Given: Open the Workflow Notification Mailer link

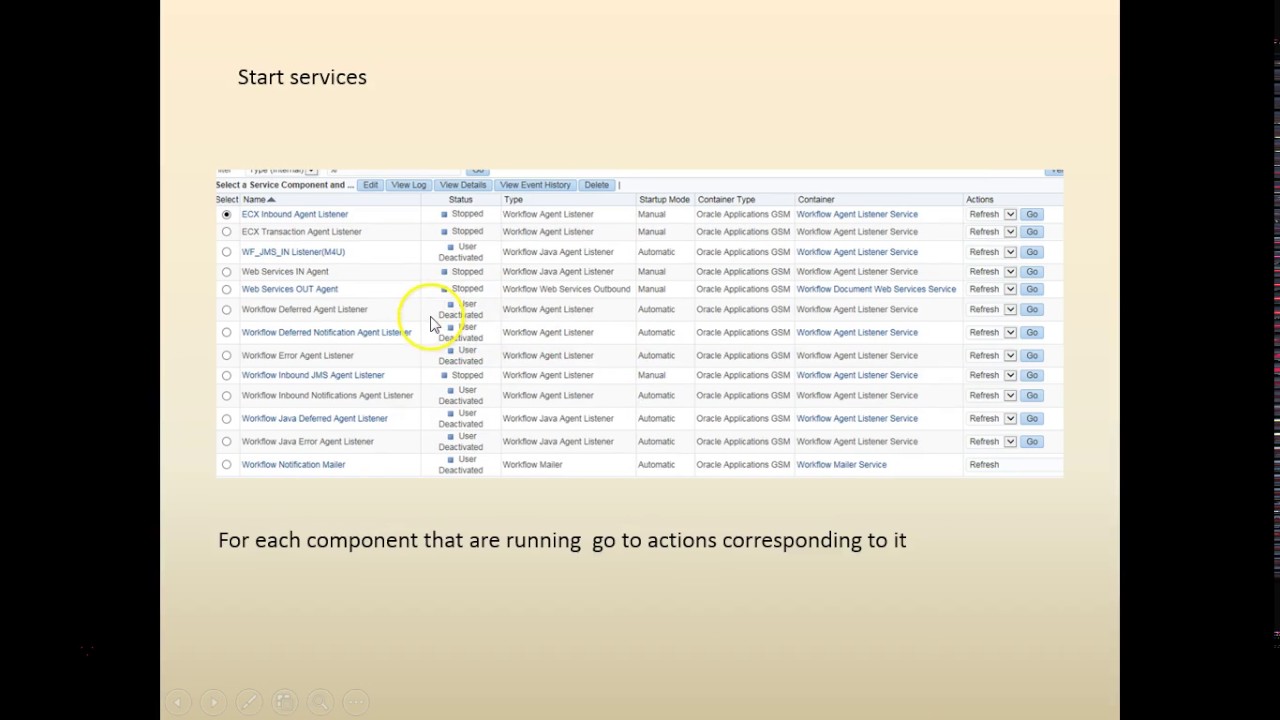Looking at the screenshot, I should (x=293, y=464).
